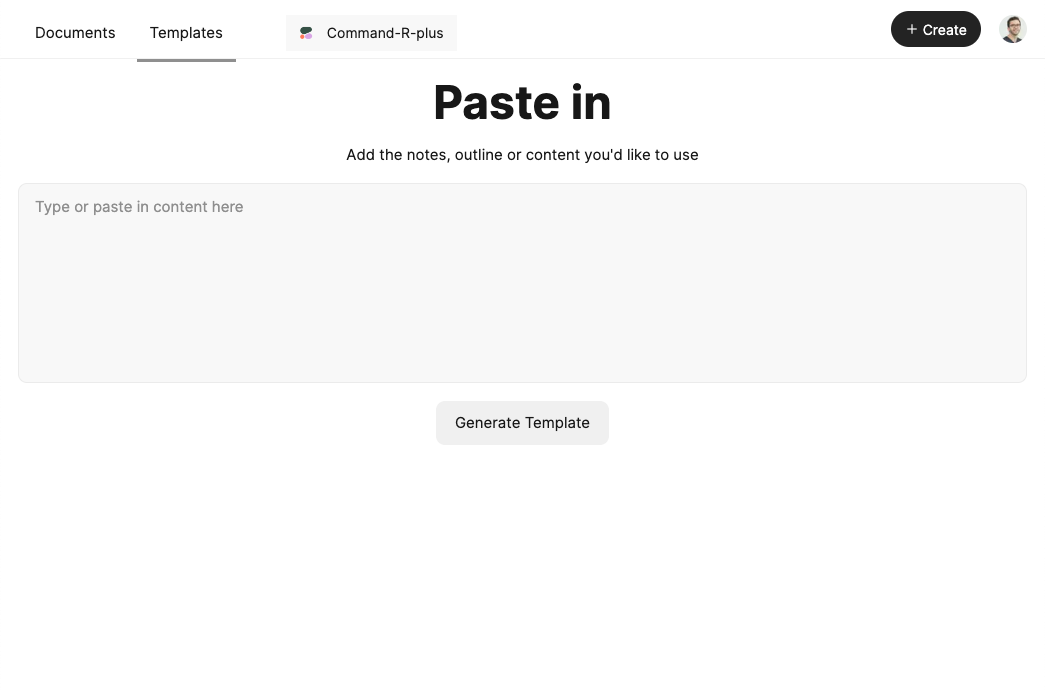Click the word Create in the top-right button
Screen dimensions: 1045x690
click(x=944, y=30)
